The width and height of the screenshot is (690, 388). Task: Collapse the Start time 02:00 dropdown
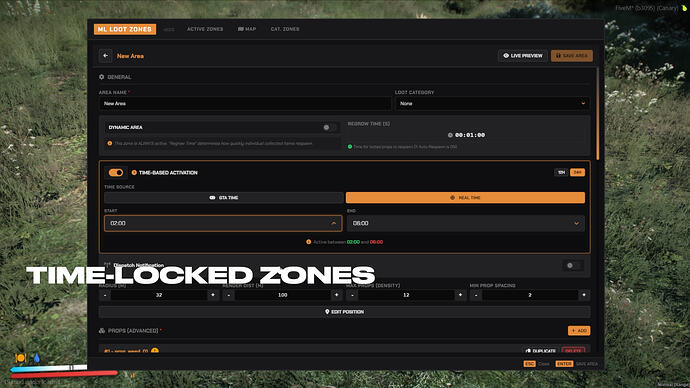point(223,223)
